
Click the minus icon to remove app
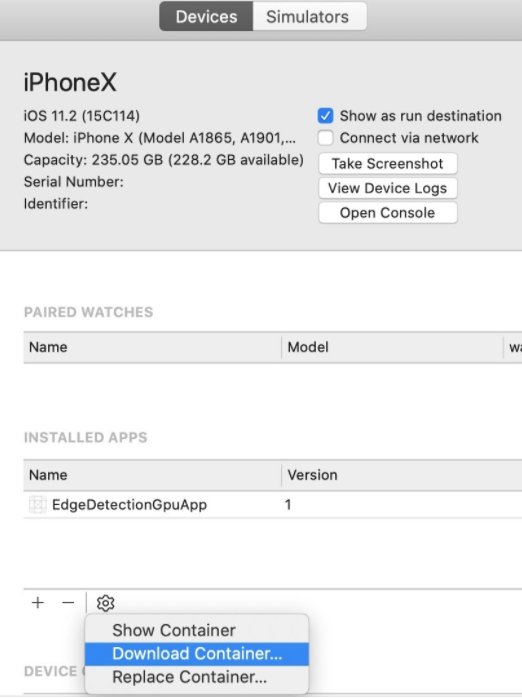(x=68, y=603)
